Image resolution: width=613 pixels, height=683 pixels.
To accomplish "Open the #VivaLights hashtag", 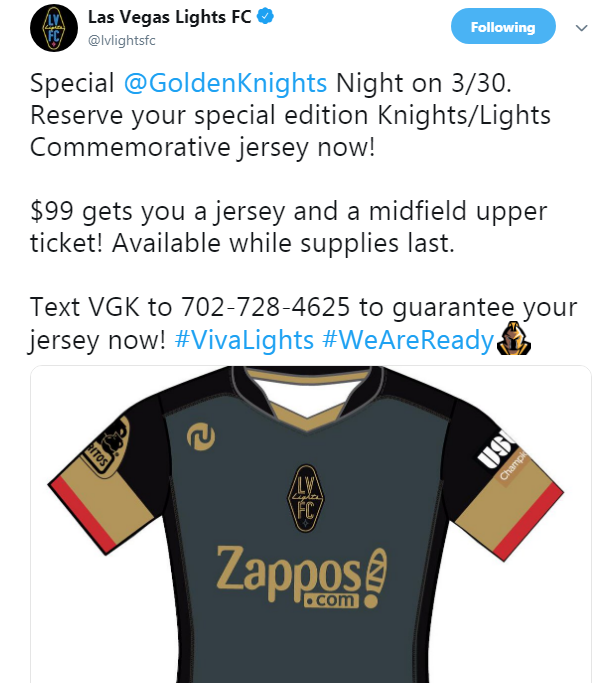I will pos(244,340).
